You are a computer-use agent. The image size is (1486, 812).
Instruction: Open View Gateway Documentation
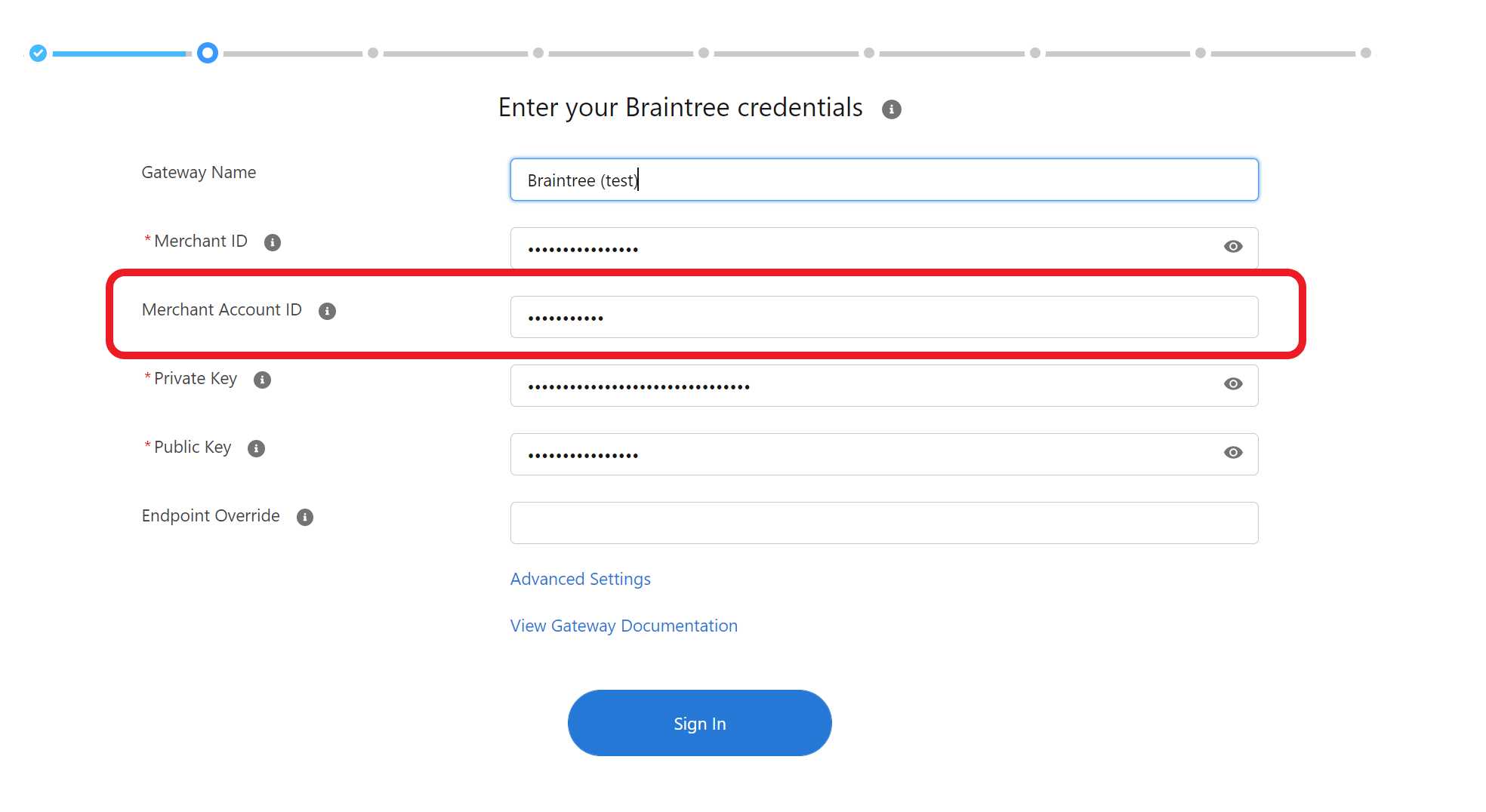pos(623,626)
